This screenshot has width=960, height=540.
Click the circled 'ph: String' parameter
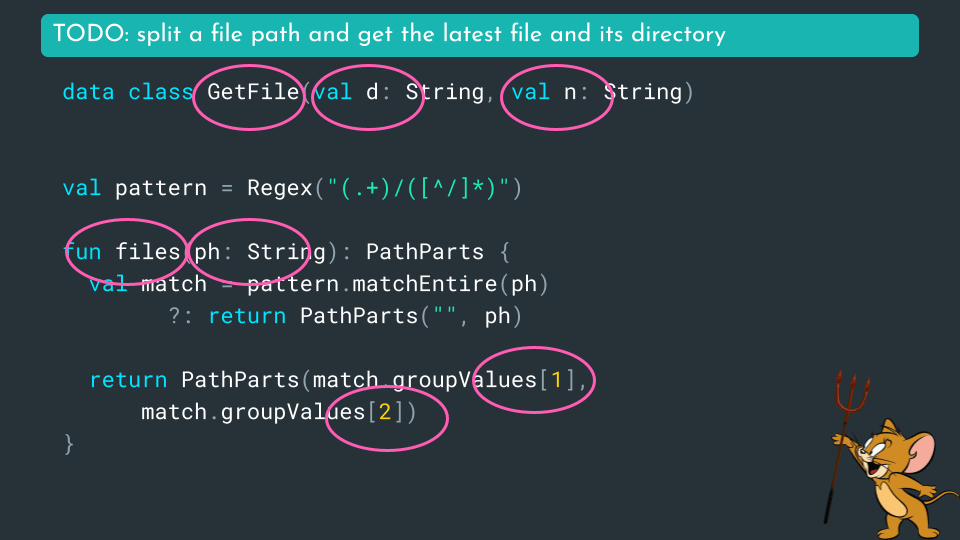point(252,252)
